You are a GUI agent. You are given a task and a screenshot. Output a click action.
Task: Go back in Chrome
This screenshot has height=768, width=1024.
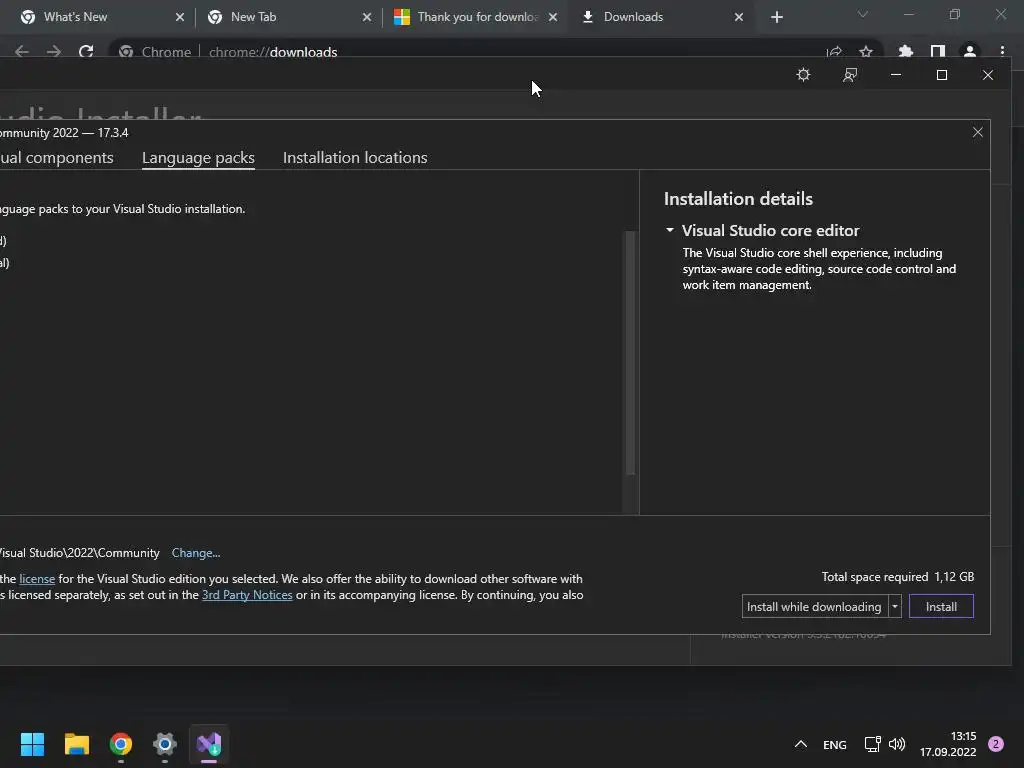click(x=22, y=51)
